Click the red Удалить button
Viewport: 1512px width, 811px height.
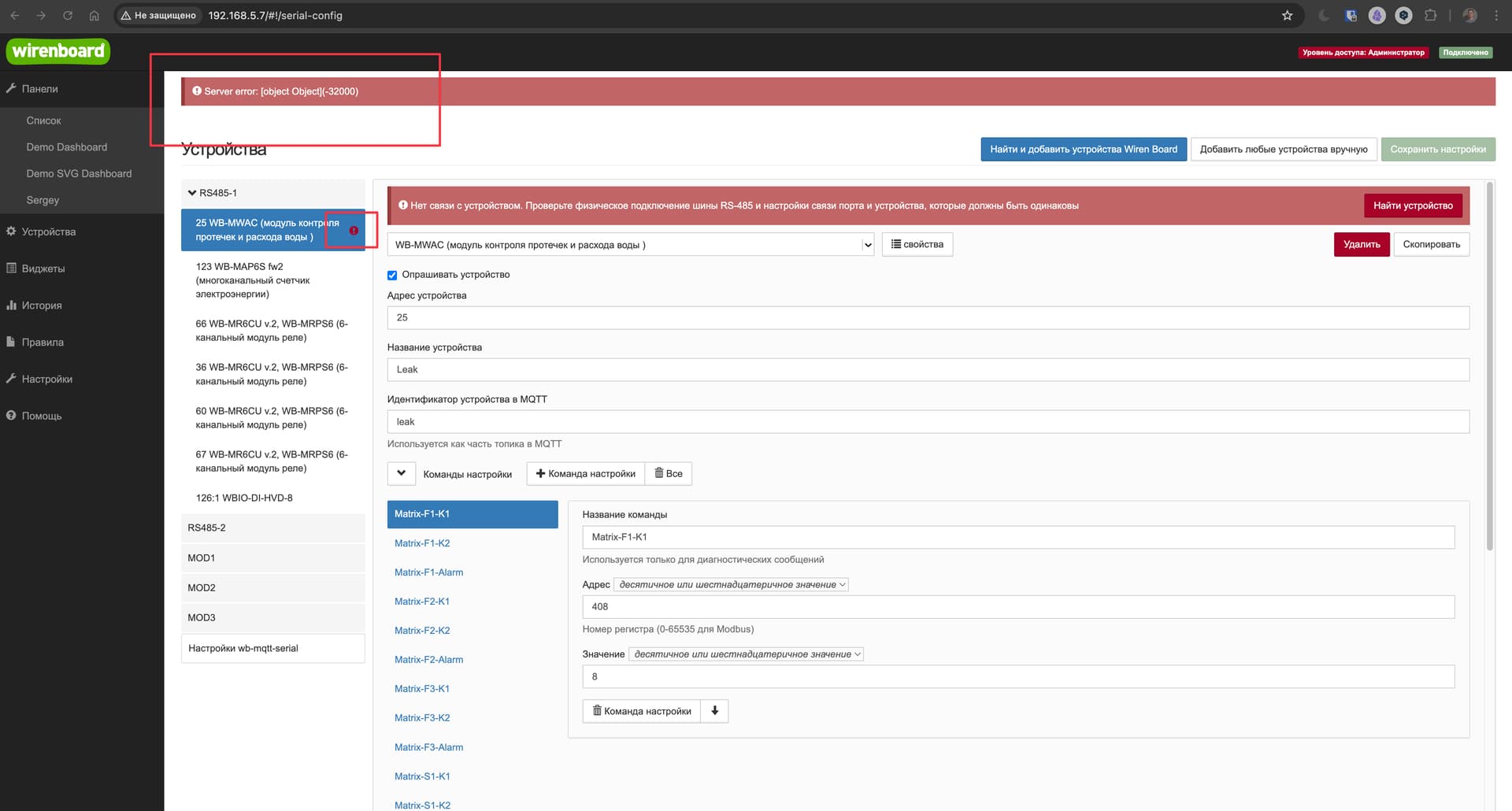(1362, 244)
